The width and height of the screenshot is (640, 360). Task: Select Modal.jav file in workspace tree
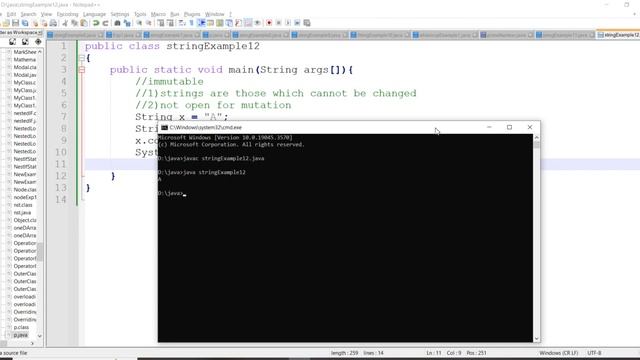[x=25, y=75]
